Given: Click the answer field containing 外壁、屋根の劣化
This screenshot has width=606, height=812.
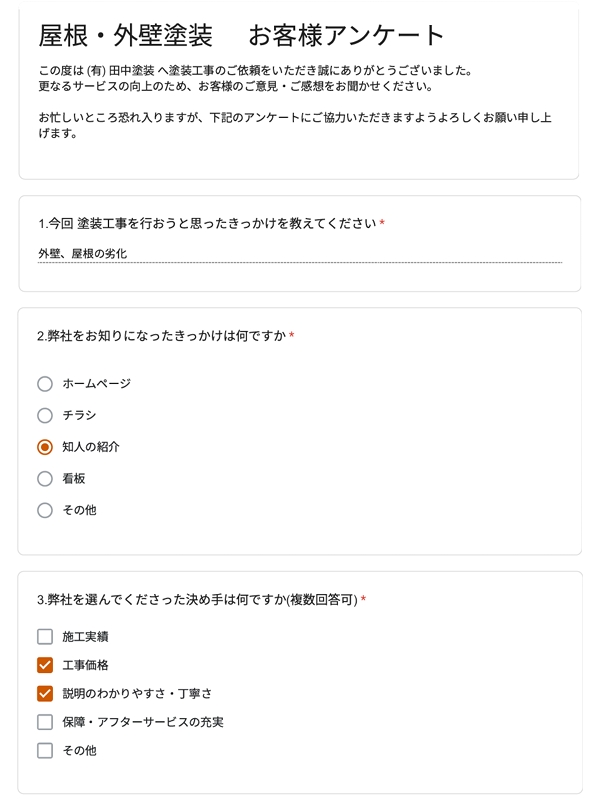Looking at the screenshot, I should pos(299,254).
